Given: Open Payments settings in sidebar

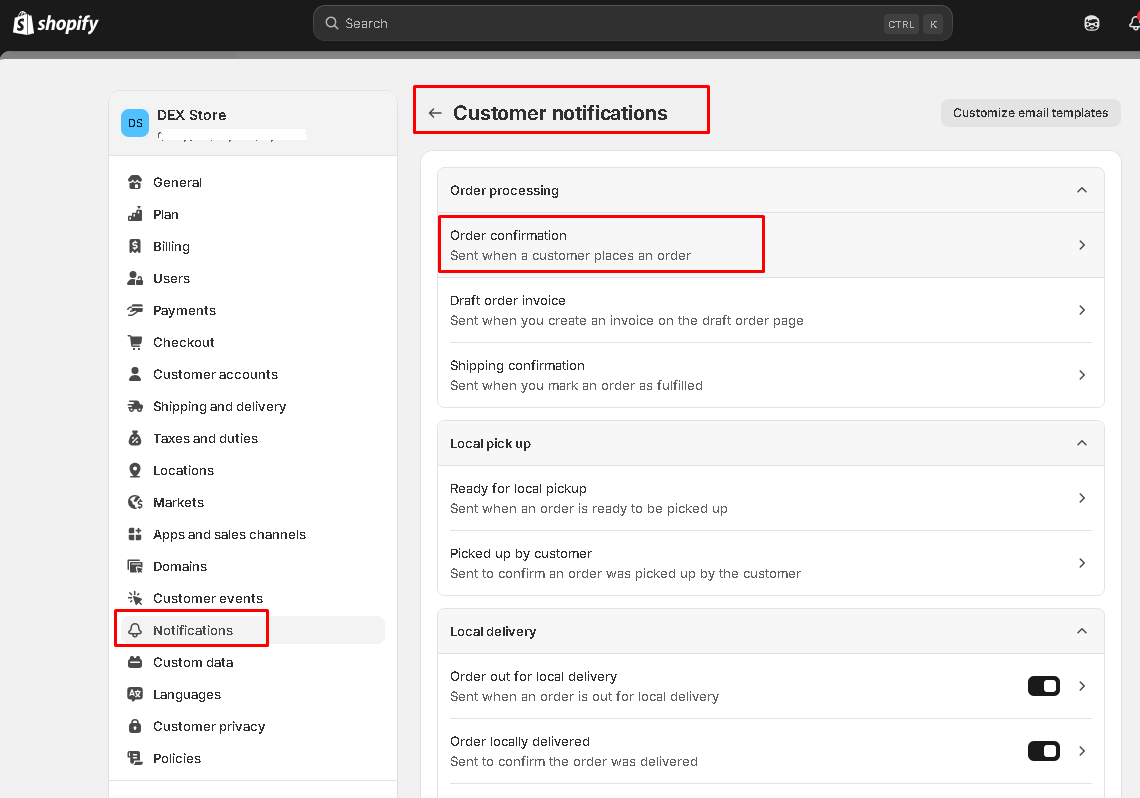Looking at the screenshot, I should pyautogui.click(x=184, y=310).
